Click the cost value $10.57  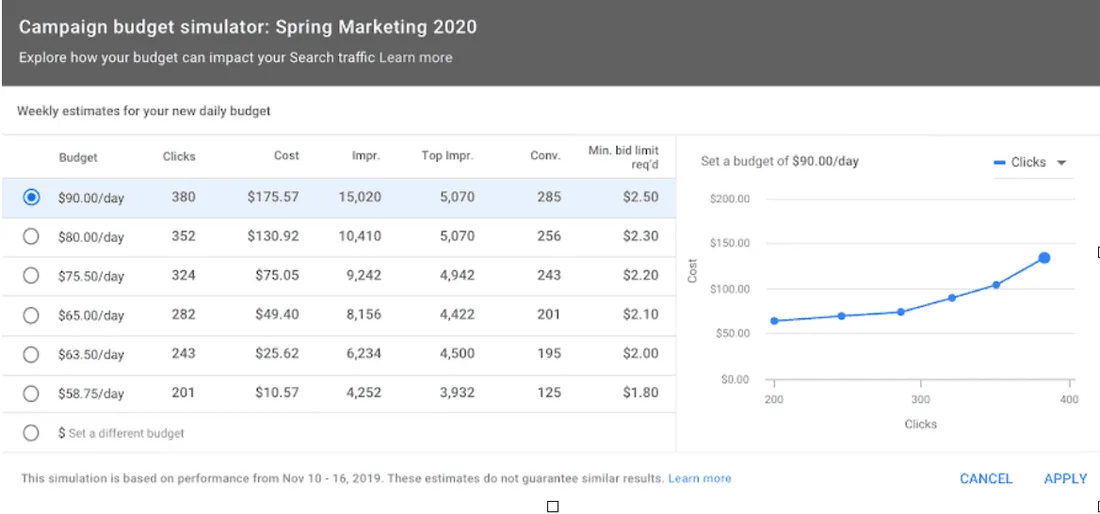(277, 393)
